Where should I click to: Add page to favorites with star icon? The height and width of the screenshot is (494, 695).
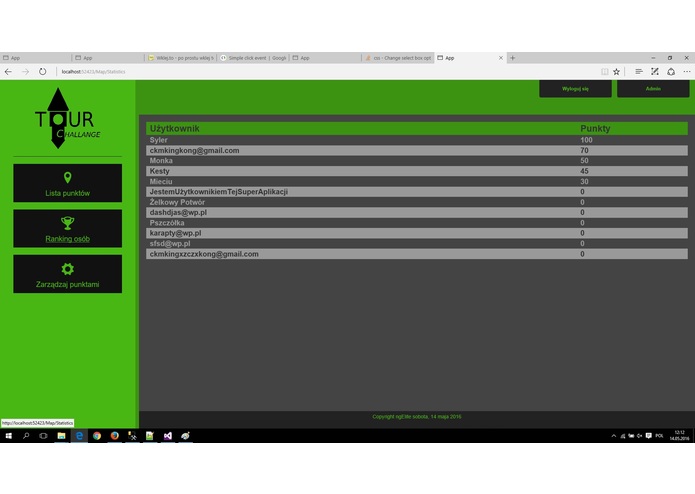617,72
